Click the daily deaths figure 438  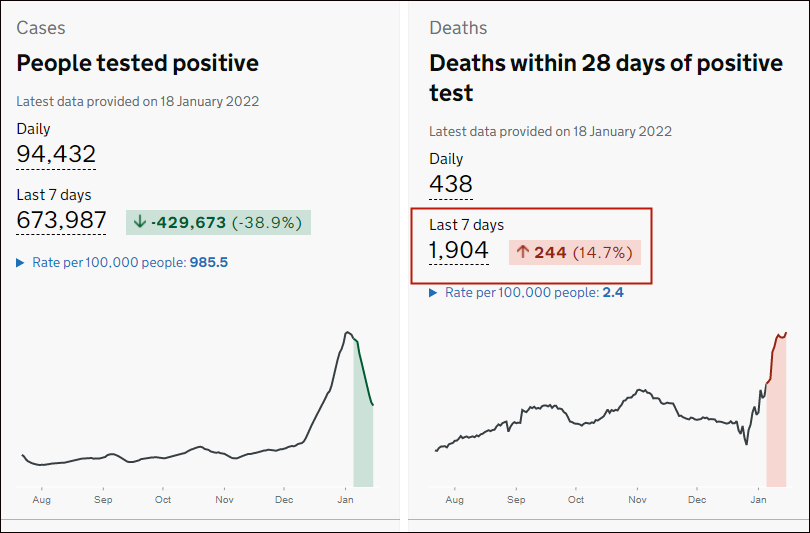pos(450,184)
